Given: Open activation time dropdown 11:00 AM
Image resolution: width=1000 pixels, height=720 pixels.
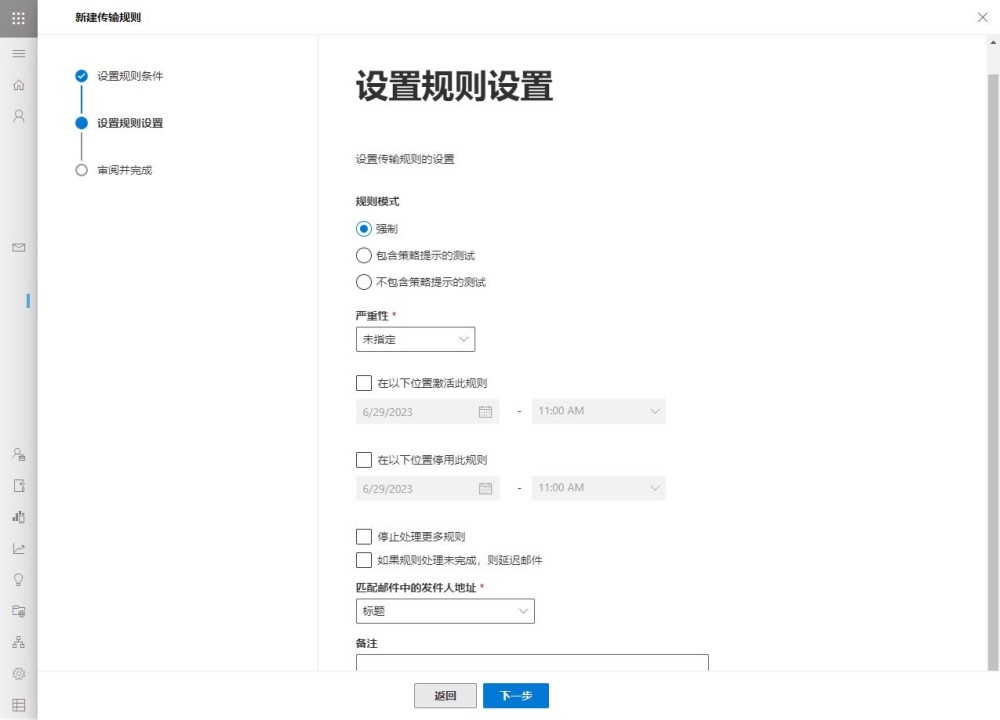Looking at the screenshot, I should pyautogui.click(x=599, y=411).
